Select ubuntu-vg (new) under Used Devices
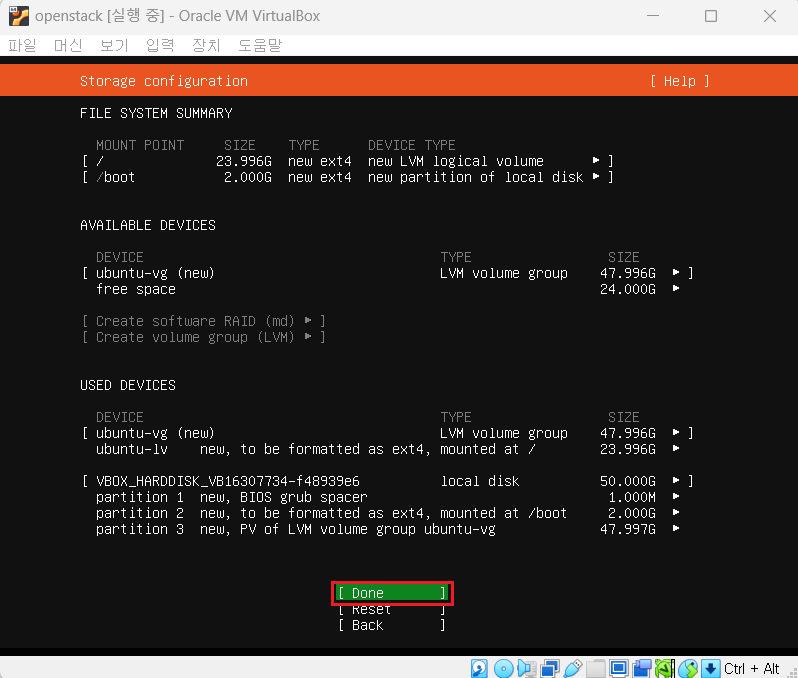 [387, 433]
